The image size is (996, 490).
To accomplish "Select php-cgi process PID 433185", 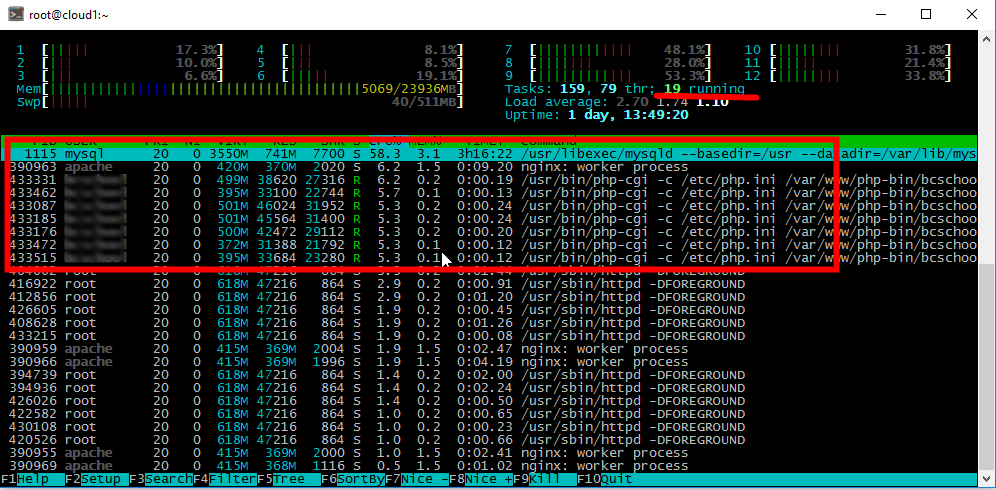I will (x=489, y=219).
